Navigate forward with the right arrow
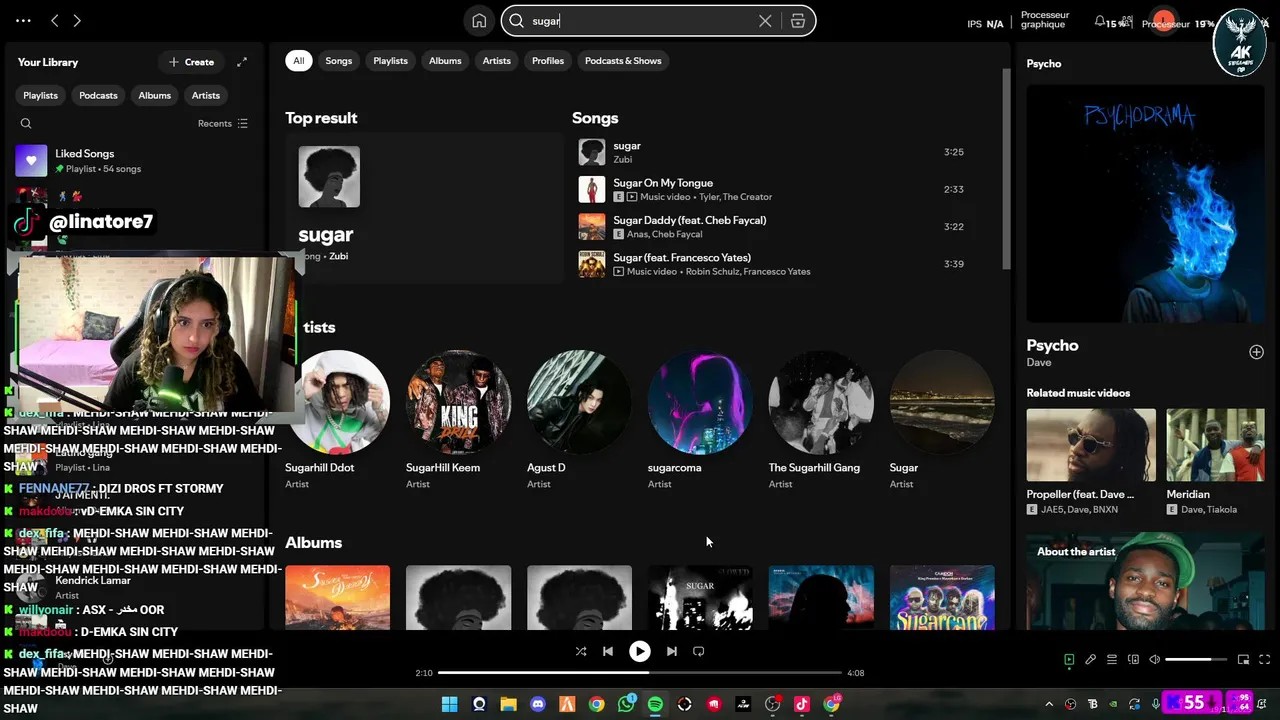 click(77, 21)
